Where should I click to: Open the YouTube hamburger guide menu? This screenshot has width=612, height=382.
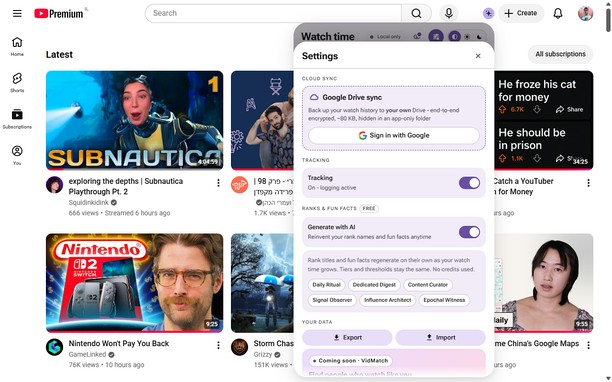click(17, 14)
